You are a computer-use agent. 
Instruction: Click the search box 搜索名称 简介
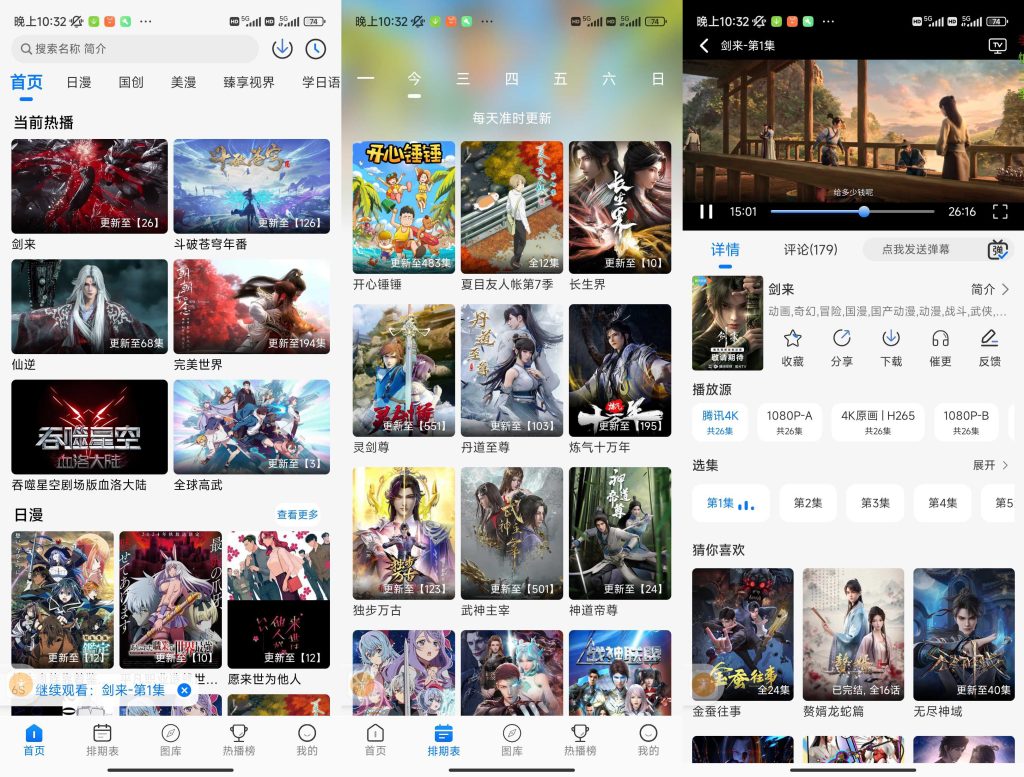click(135, 49)
